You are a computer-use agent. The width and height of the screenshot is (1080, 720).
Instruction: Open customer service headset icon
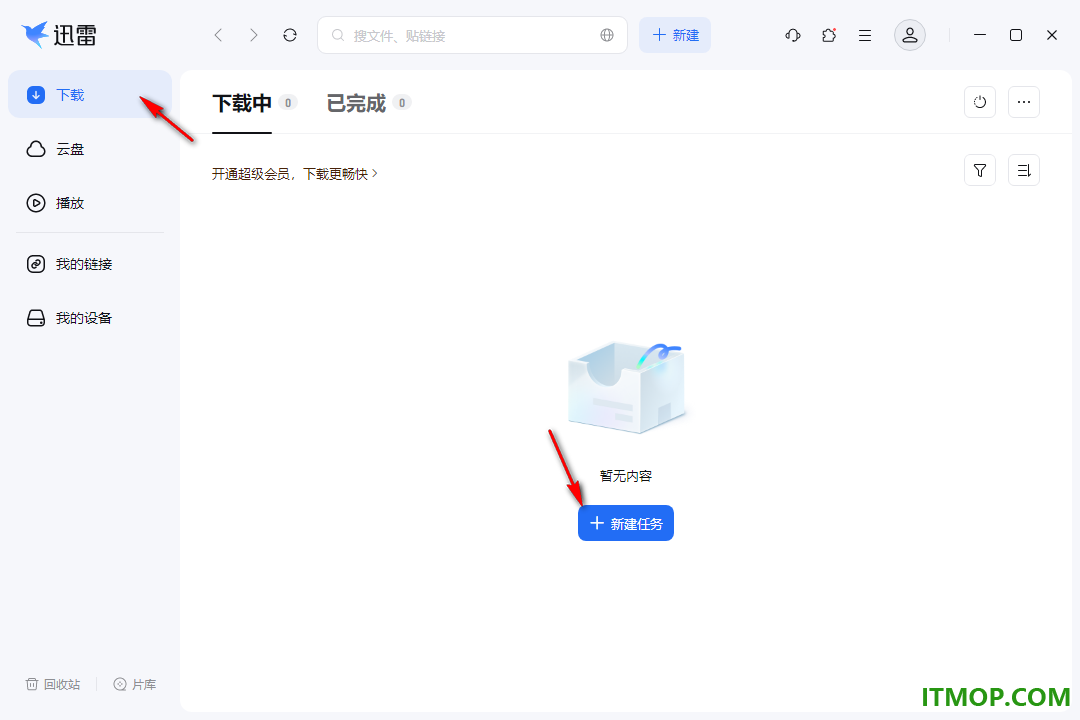[x=793, y=35]
